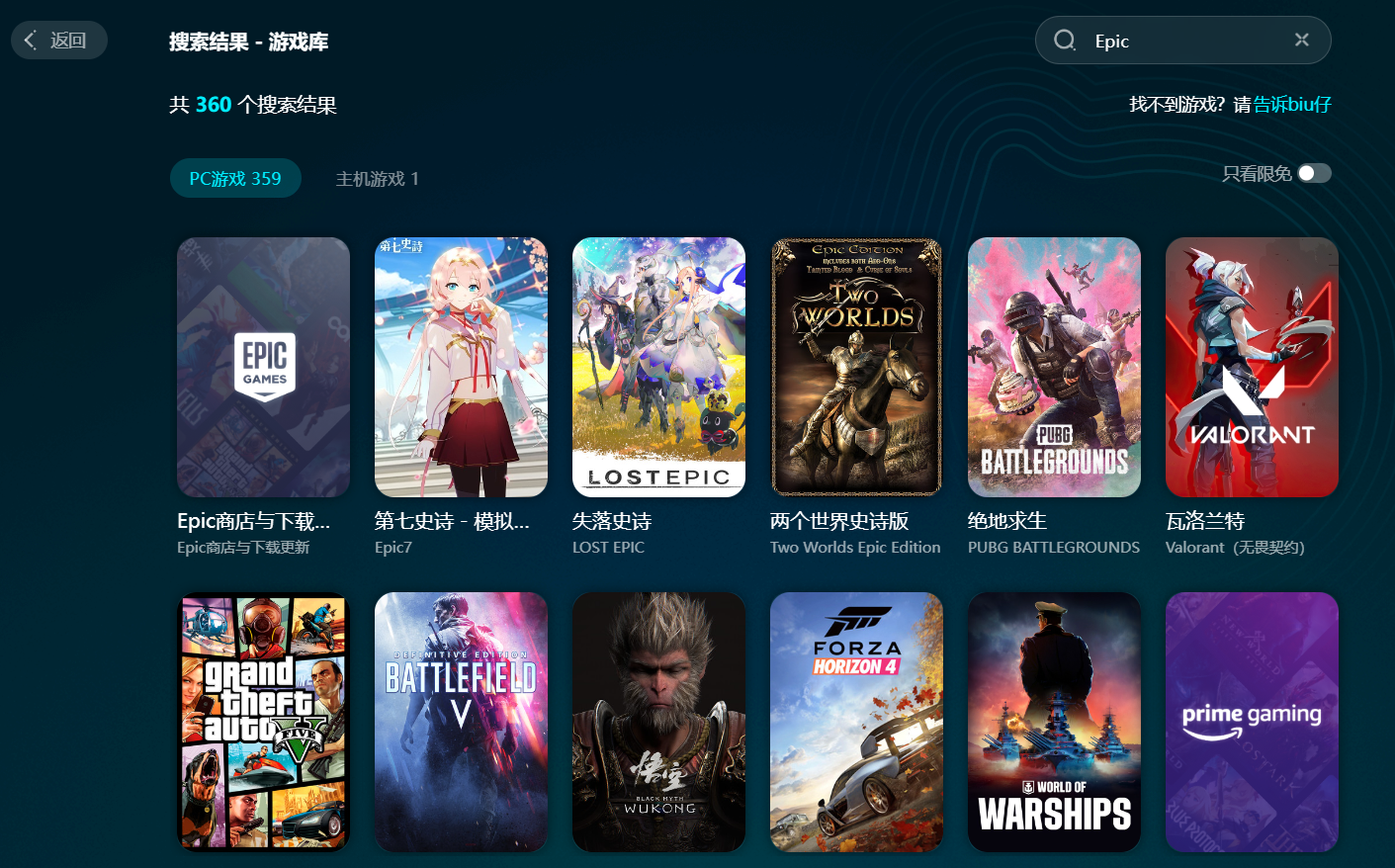Image resolution: width=1395 pixels, height=868 pixels.
Task: Open the 第七史诗 Epic7 game cover
Action: click(x=461, y=367)
